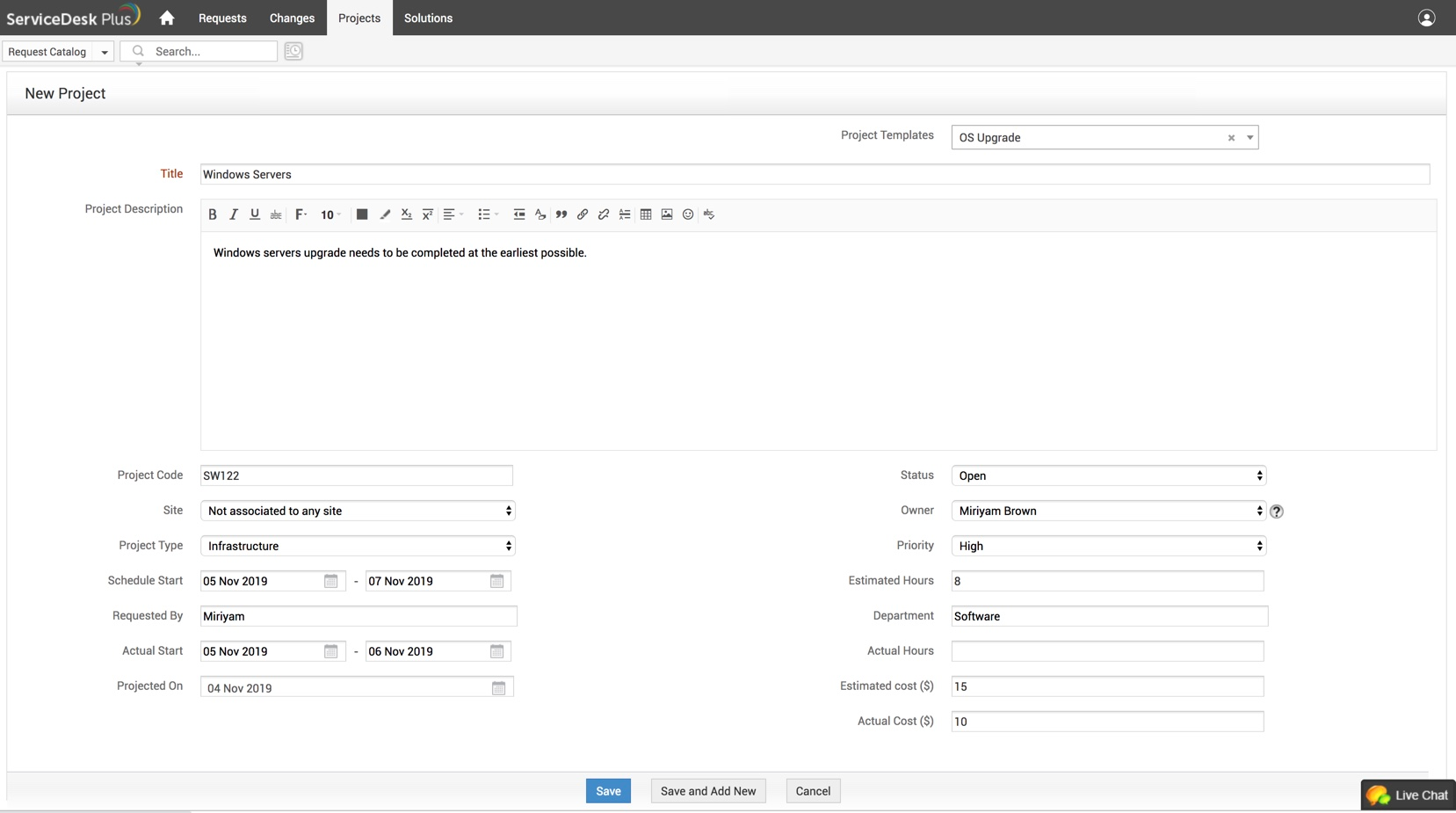Switch to the Requests tab
1456x813 pixels.
coord(222,18)
